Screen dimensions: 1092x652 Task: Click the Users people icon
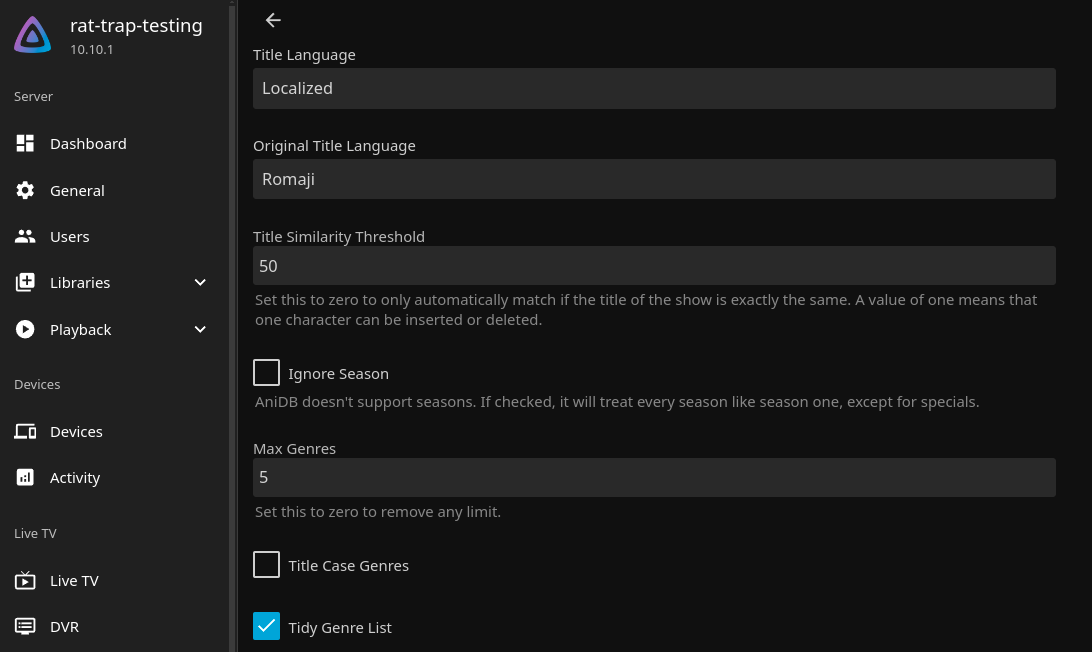pyautogui.click(x=25, y=237)
